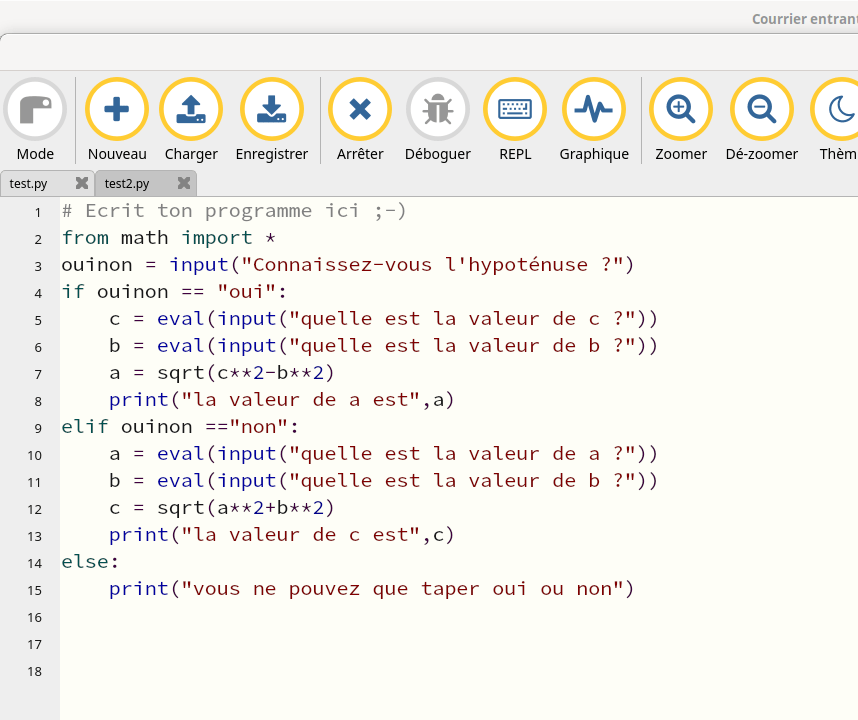This screenshot has width=858, height=720.
Task: Click the 'quelle est la valeur de c ?' string
Action: click(x=462, y=319)
